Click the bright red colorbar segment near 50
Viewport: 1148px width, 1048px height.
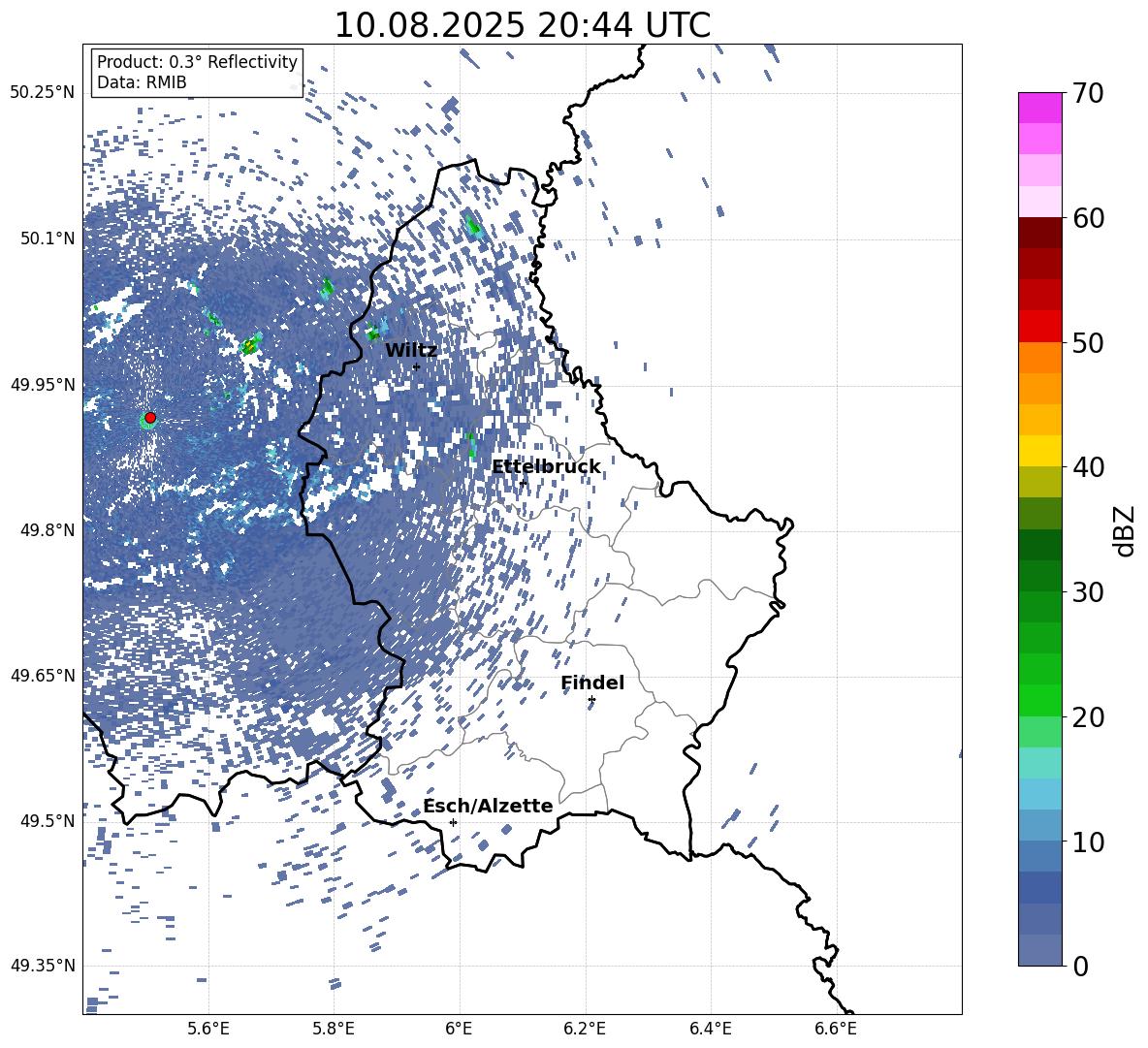coord(1039,327)
